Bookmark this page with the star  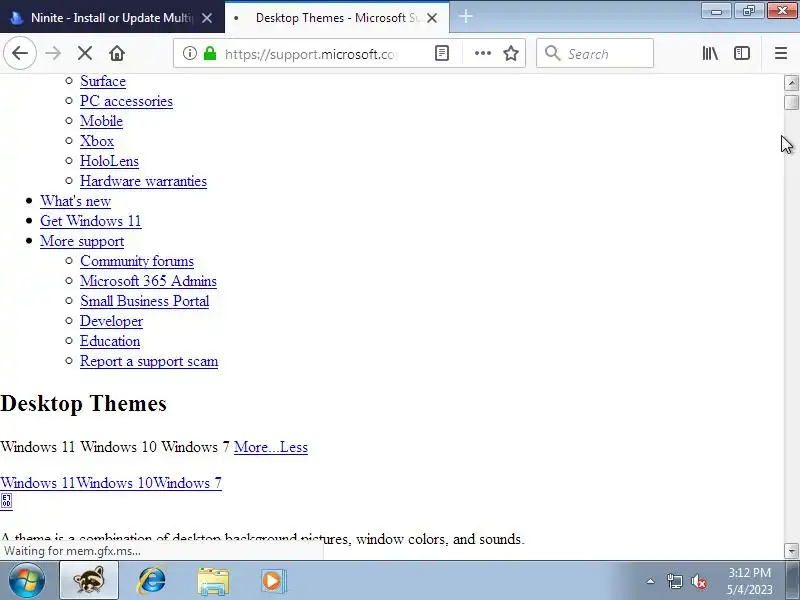(x=511, y=53)
